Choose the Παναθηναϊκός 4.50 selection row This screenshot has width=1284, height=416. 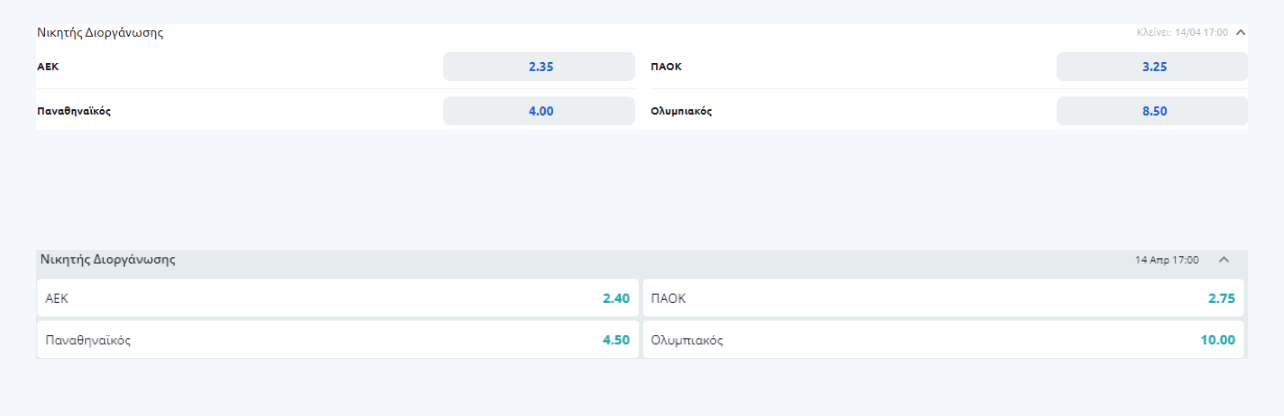337,340
